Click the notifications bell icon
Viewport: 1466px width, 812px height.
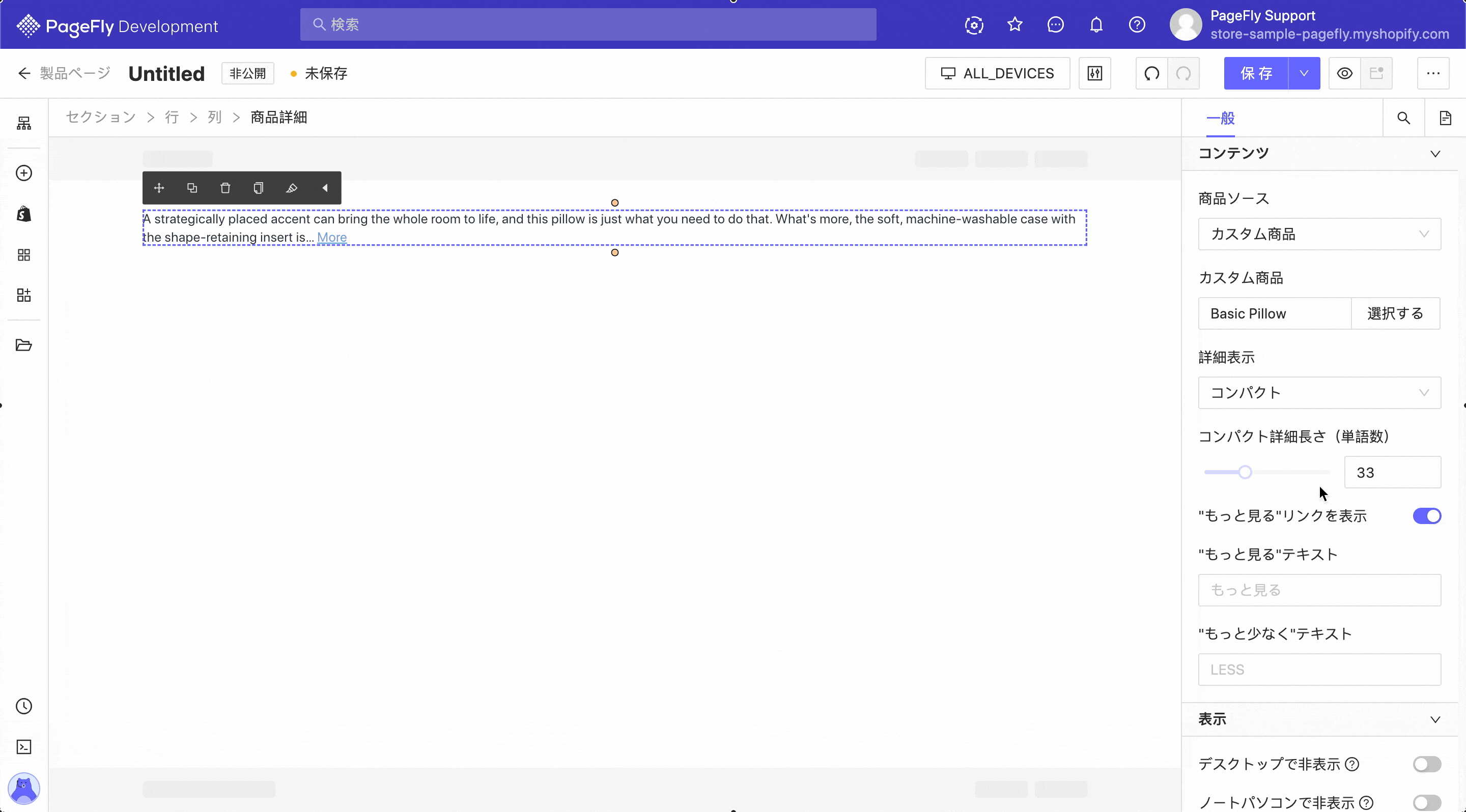[x=1096, y=24]
